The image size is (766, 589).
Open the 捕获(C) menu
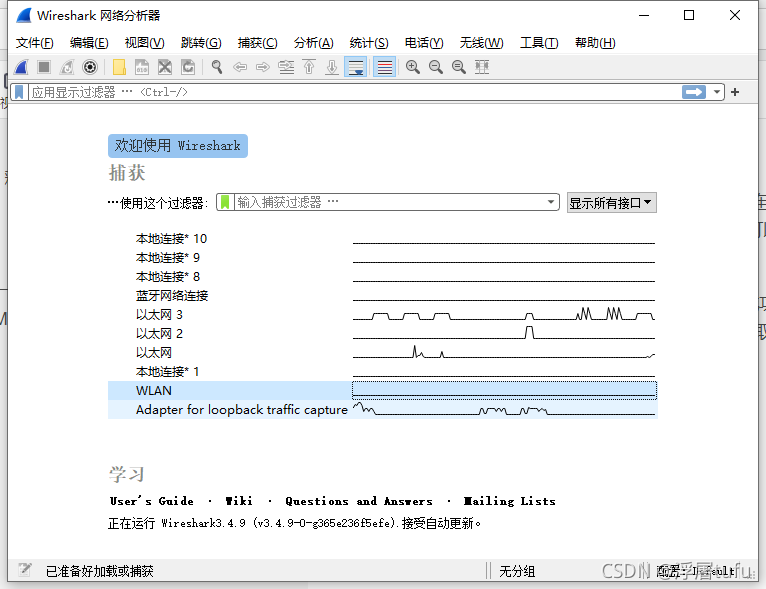coord(257,43)
